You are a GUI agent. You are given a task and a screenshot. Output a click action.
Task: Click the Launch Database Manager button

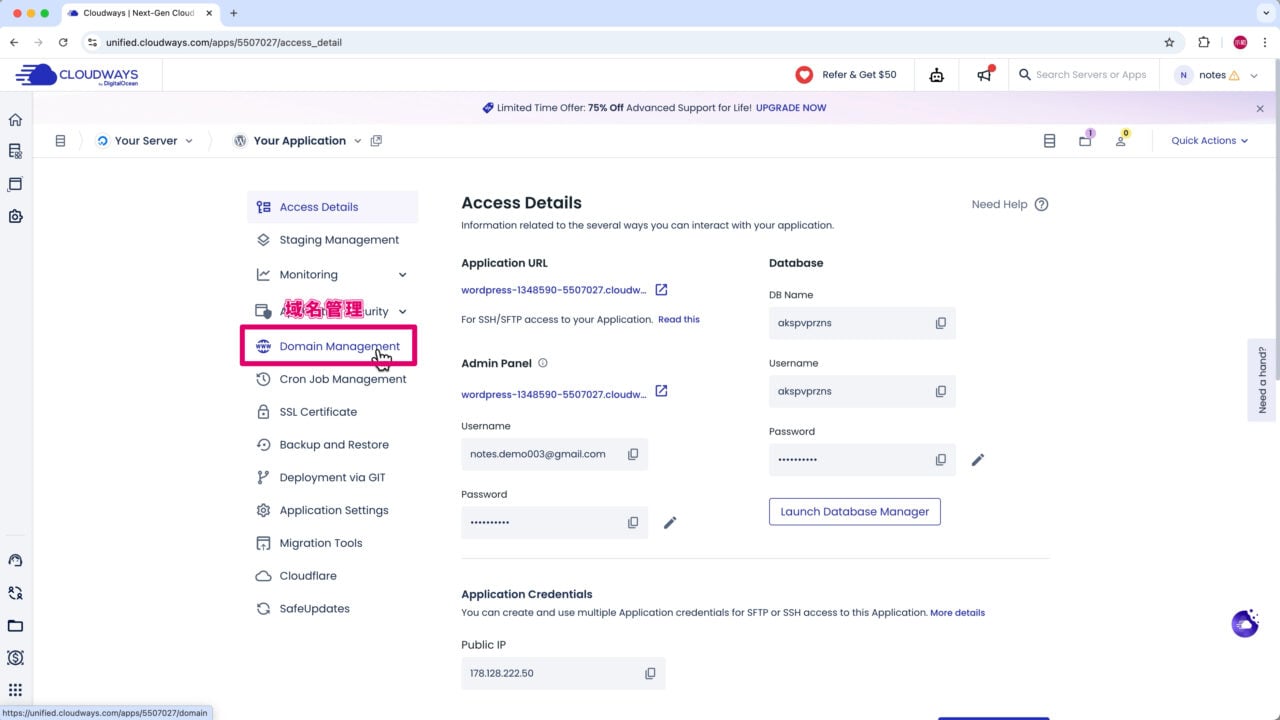854,511
